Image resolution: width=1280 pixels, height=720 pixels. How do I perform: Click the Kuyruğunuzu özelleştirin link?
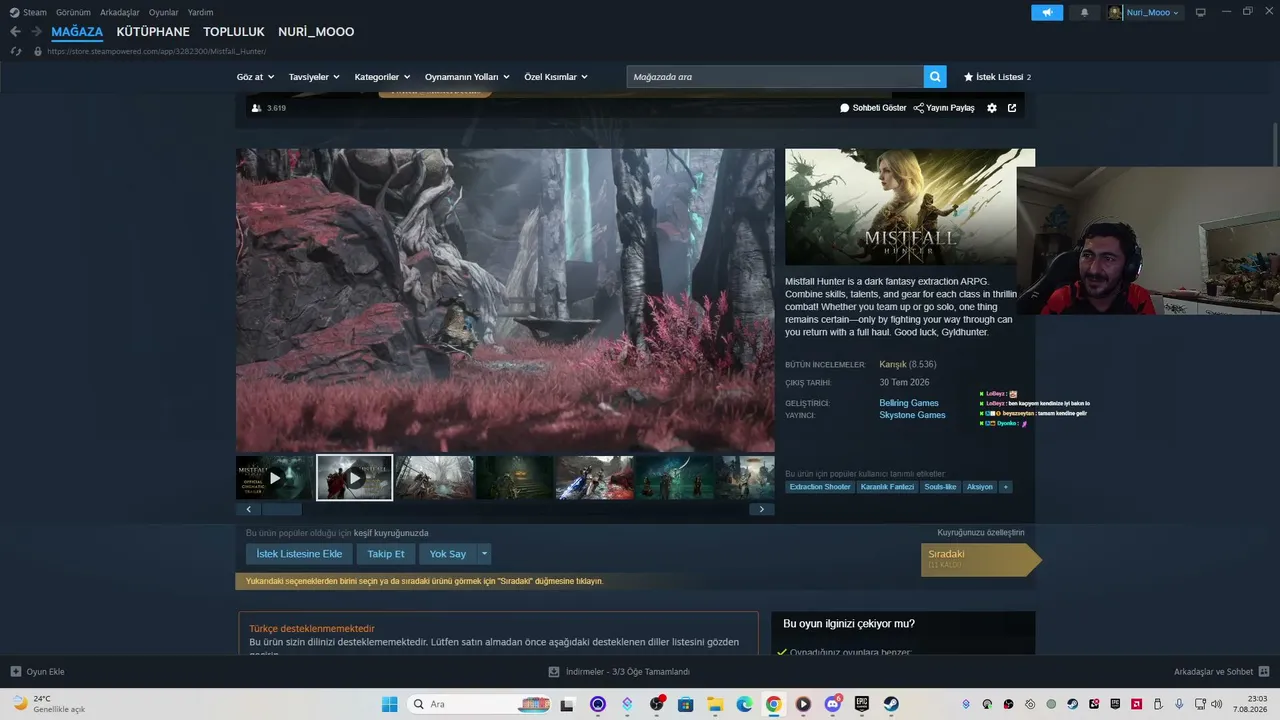pos(981,533)
